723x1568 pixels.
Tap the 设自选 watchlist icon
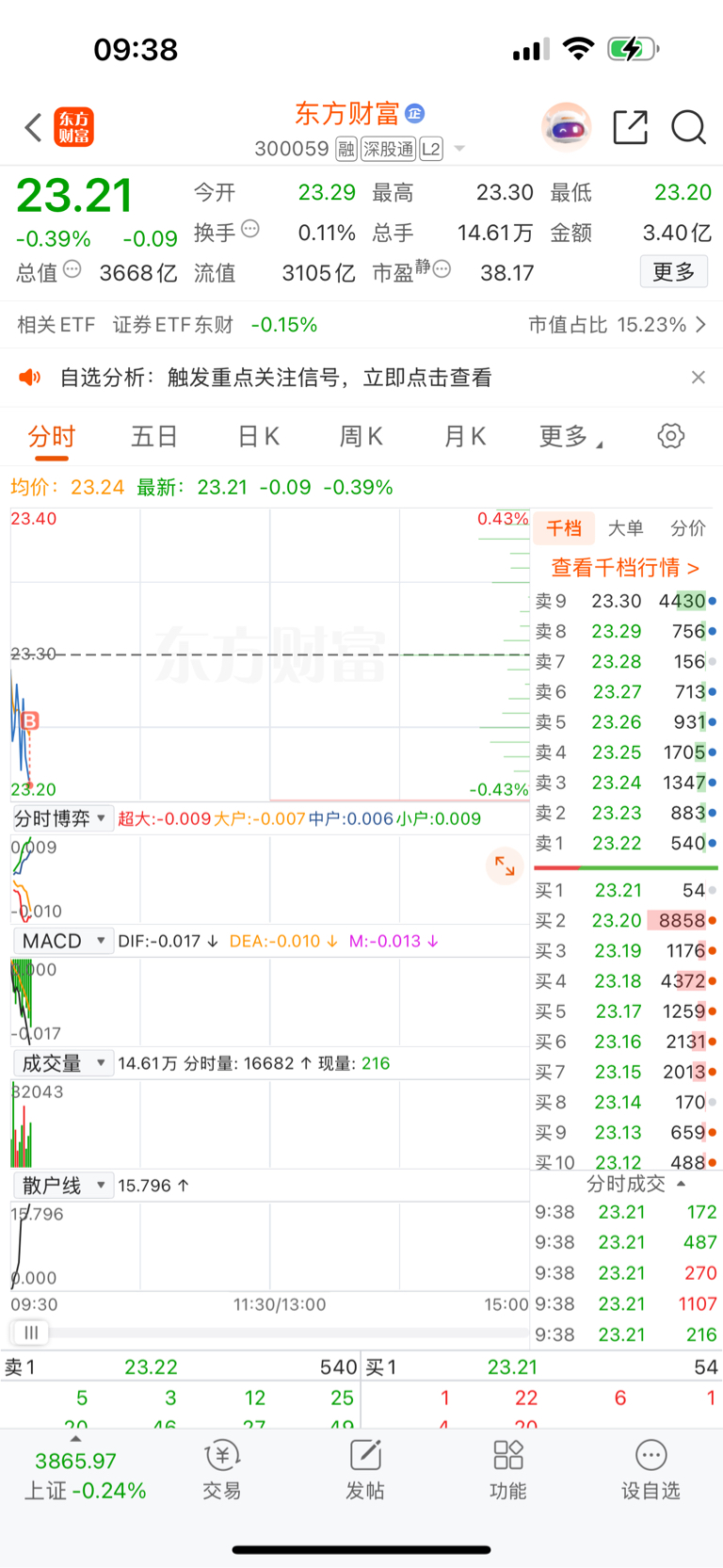(x=651, y=1469)
